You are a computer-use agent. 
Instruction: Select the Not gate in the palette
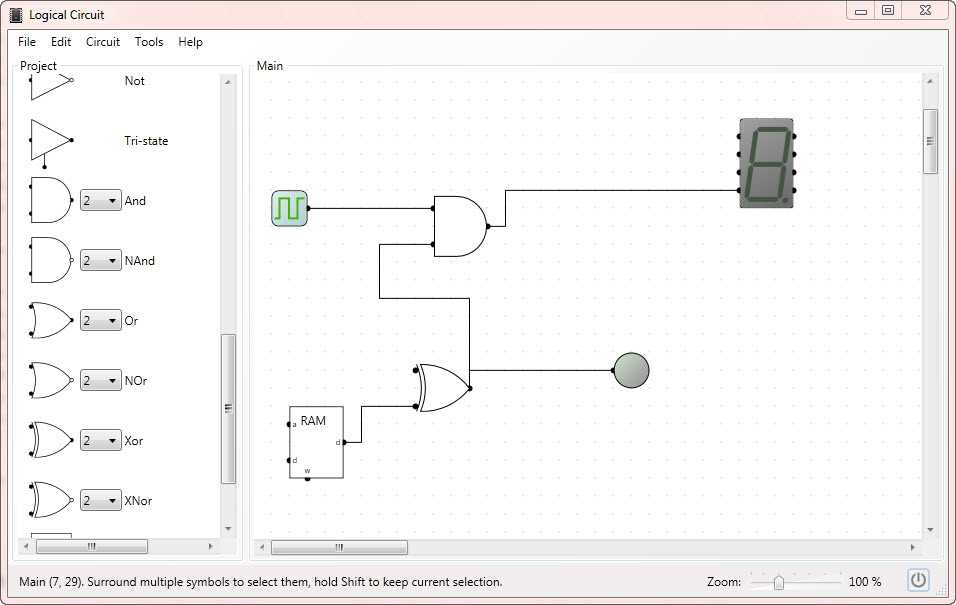click(x=51, y=86)
